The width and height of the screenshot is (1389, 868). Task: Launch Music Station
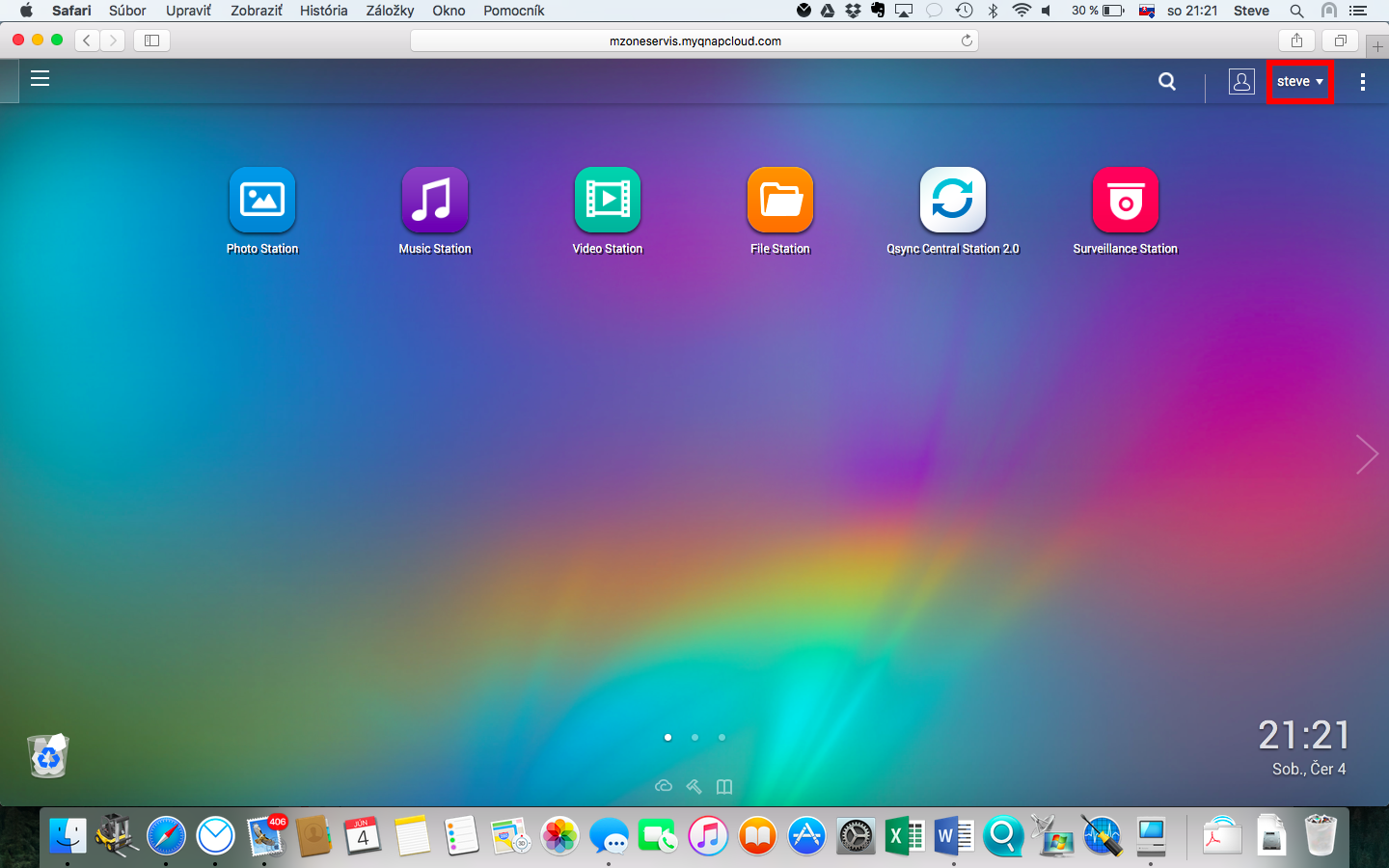tap(434, 200)
